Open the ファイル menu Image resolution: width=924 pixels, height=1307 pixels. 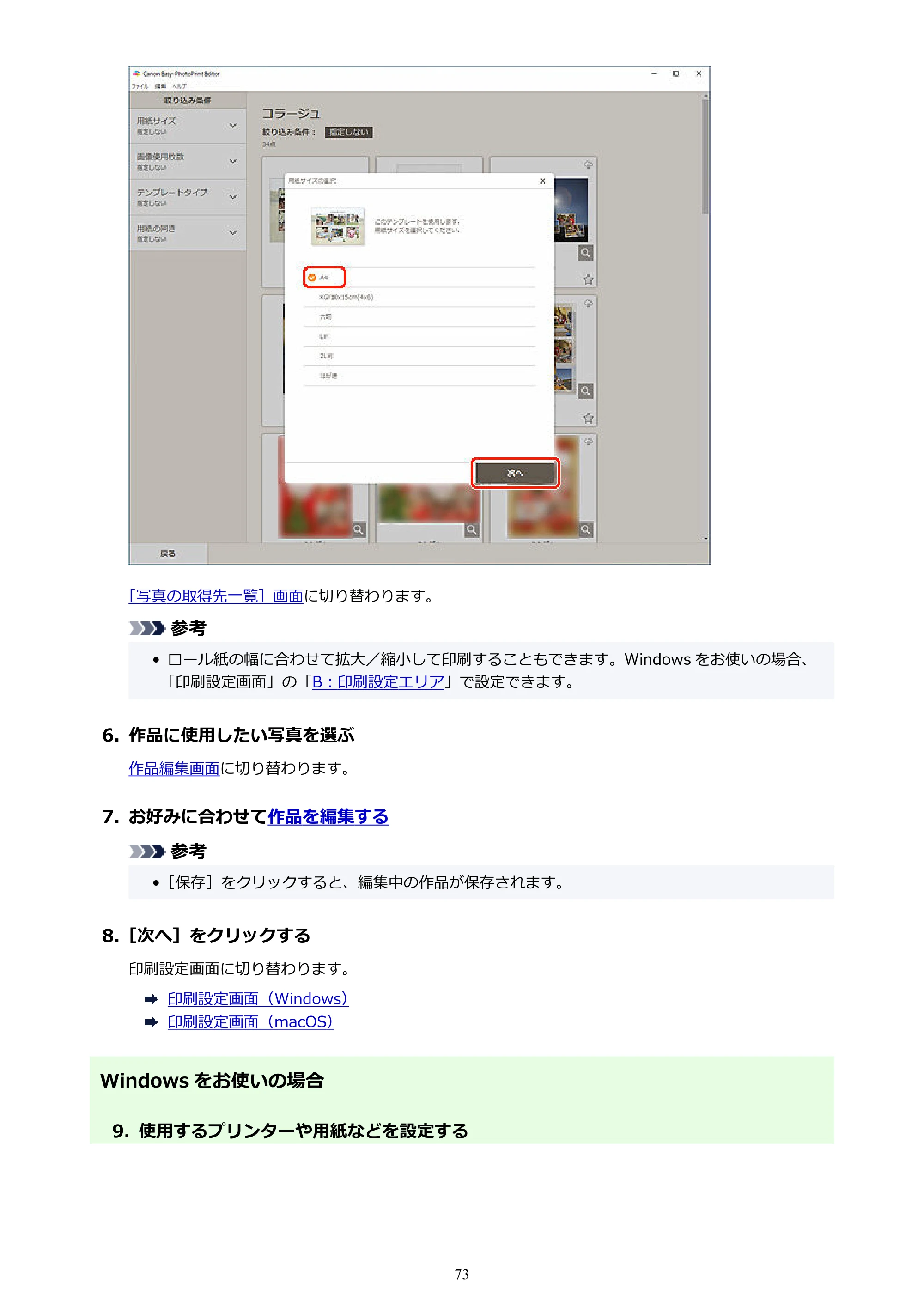[x=140, y=86]
